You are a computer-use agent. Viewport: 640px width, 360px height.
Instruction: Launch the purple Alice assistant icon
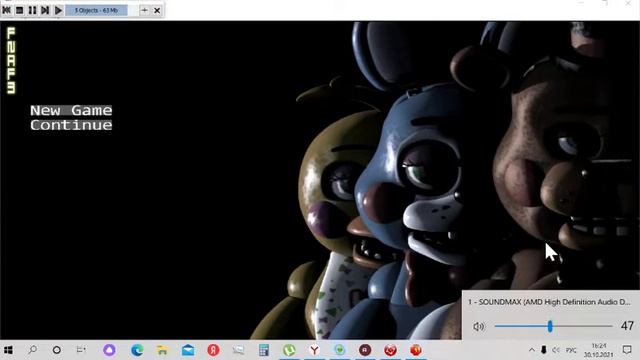point(109,350)
